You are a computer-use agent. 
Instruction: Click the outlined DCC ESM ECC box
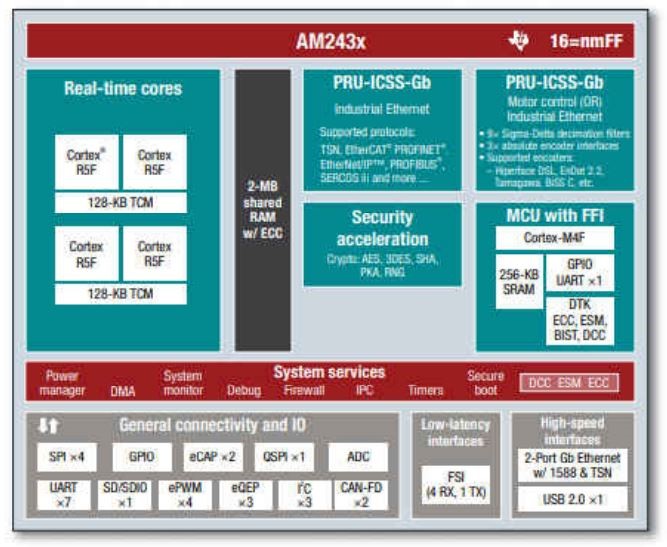click(x=569, y=383)
